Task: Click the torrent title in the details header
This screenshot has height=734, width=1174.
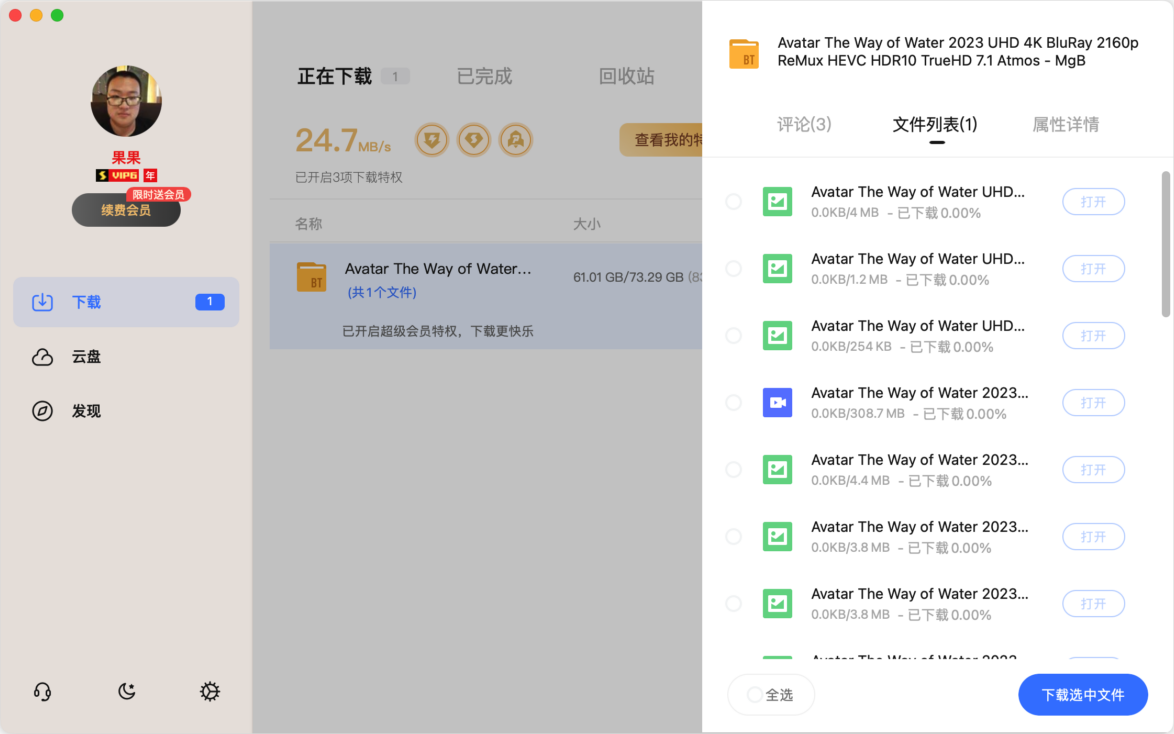Action: tap(958, 52)
